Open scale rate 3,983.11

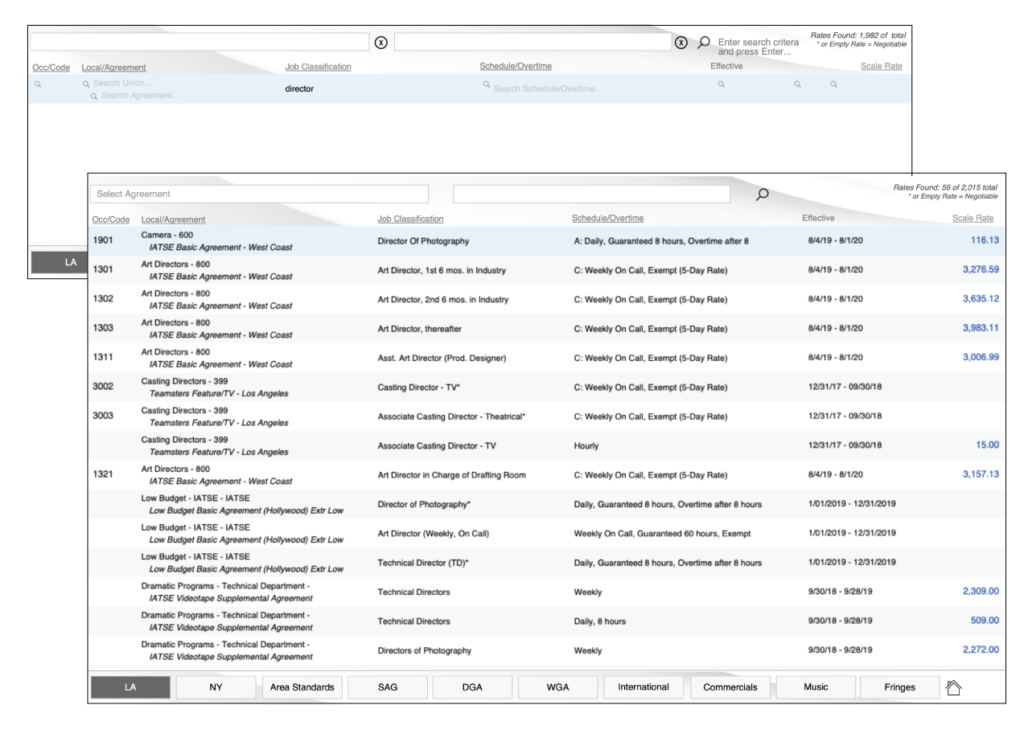(980, 328)
